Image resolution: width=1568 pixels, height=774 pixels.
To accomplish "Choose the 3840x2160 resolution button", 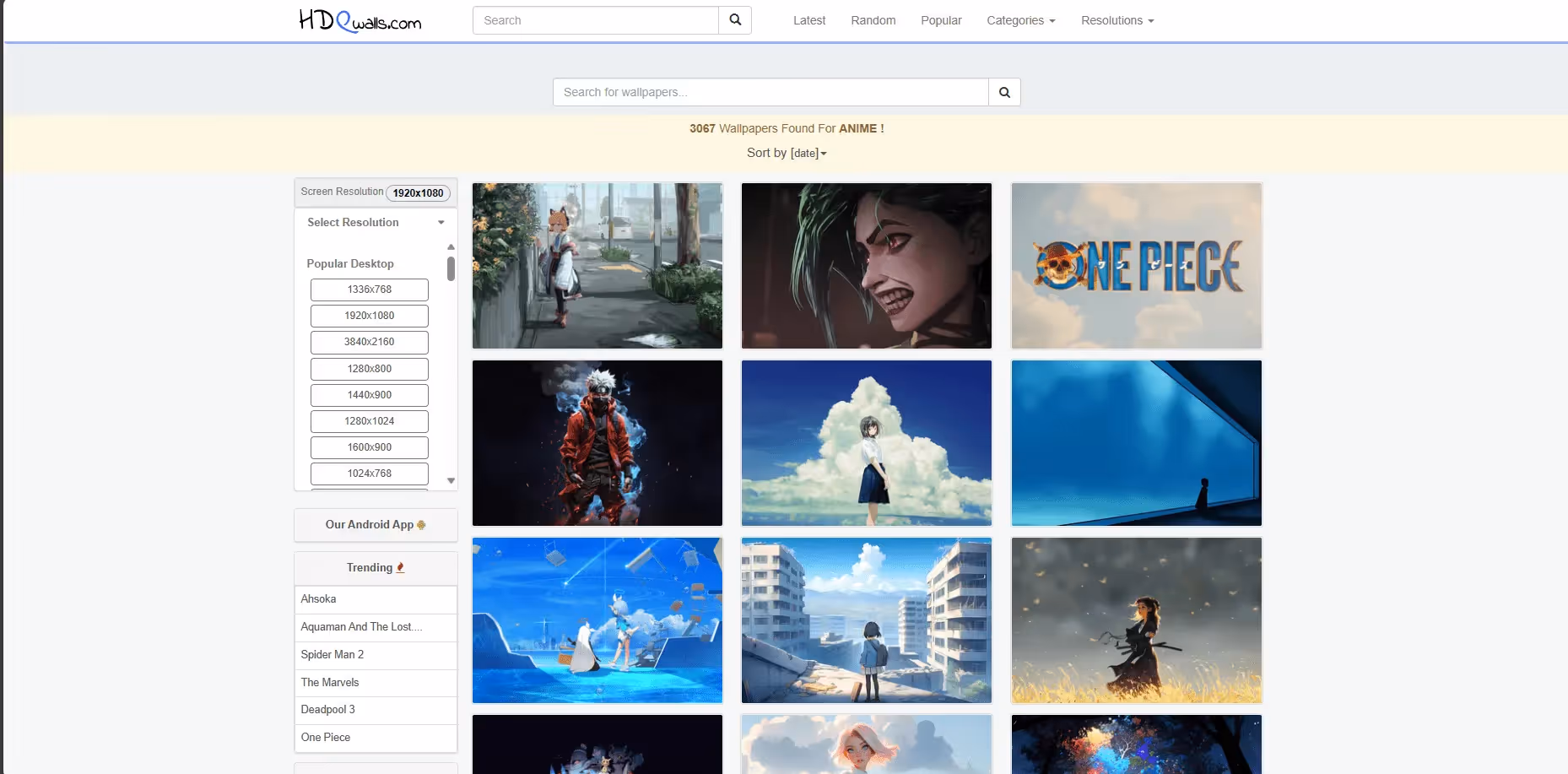I will point(369,342).
